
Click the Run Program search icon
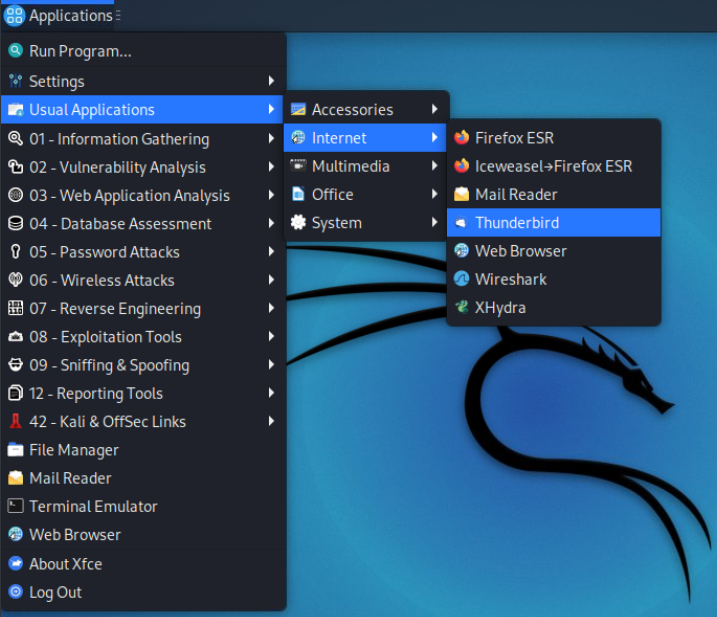(15, 51)
